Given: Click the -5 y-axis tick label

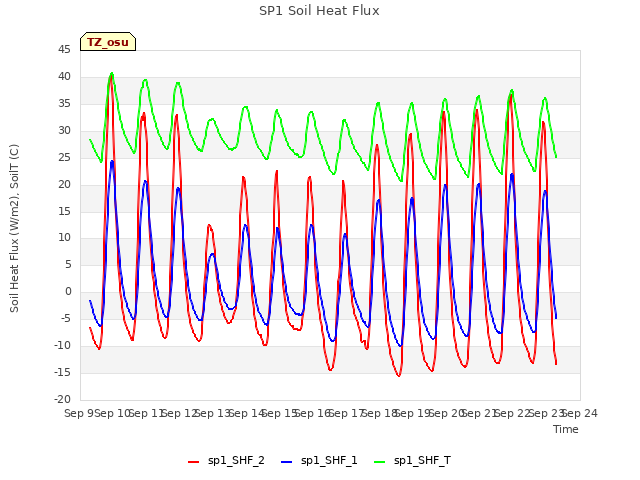Looking at the screenshot, I should [66, 319].
